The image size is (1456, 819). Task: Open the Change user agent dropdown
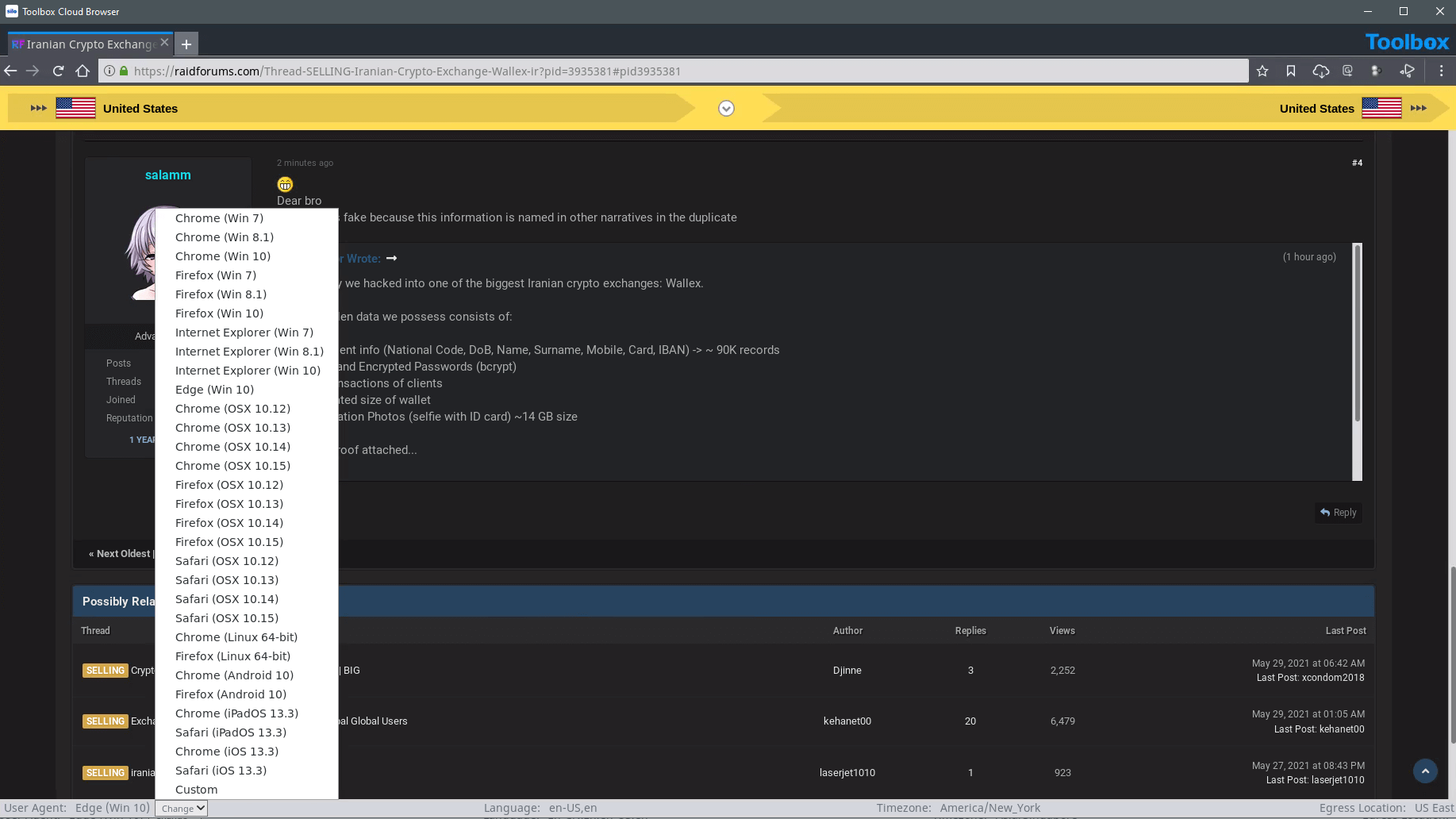182,808
